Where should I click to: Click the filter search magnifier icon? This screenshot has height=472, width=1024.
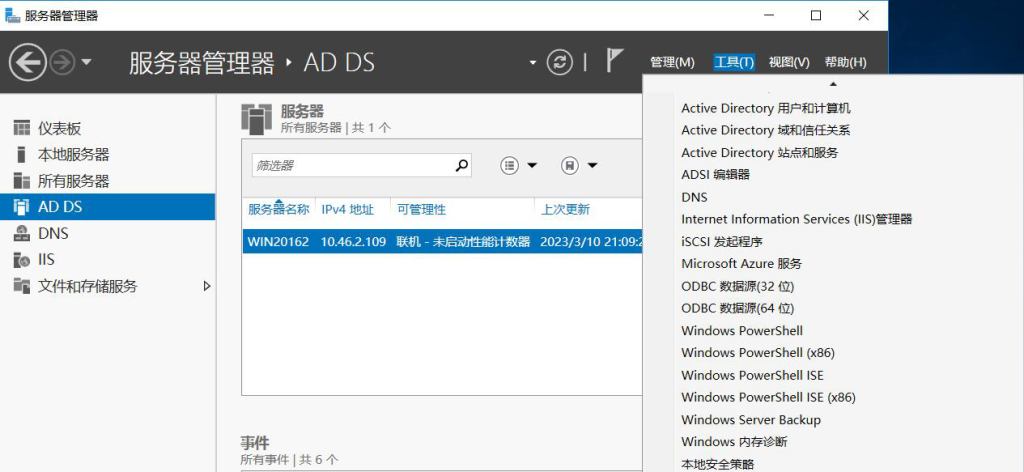click(x=462, y=165)
